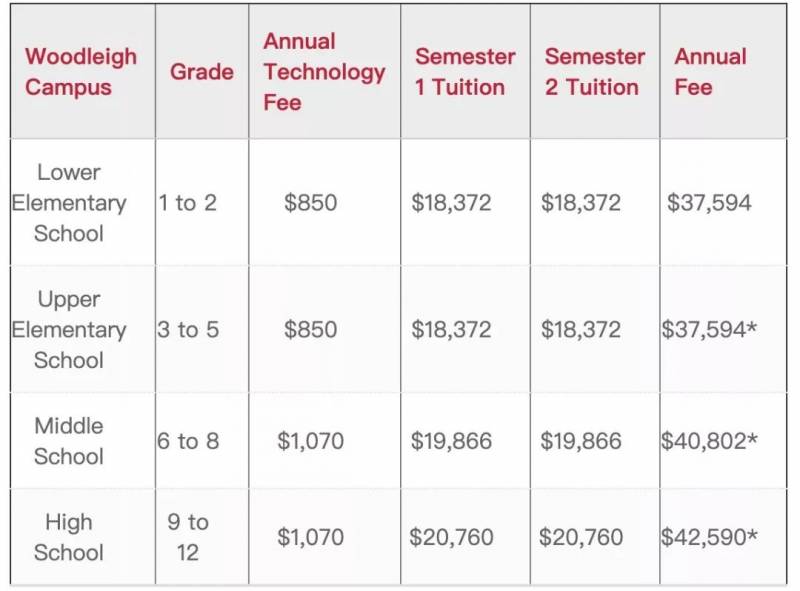Click the grade range 1 to 2
This screenshot has width=800, height=591.
pos(187,203)
